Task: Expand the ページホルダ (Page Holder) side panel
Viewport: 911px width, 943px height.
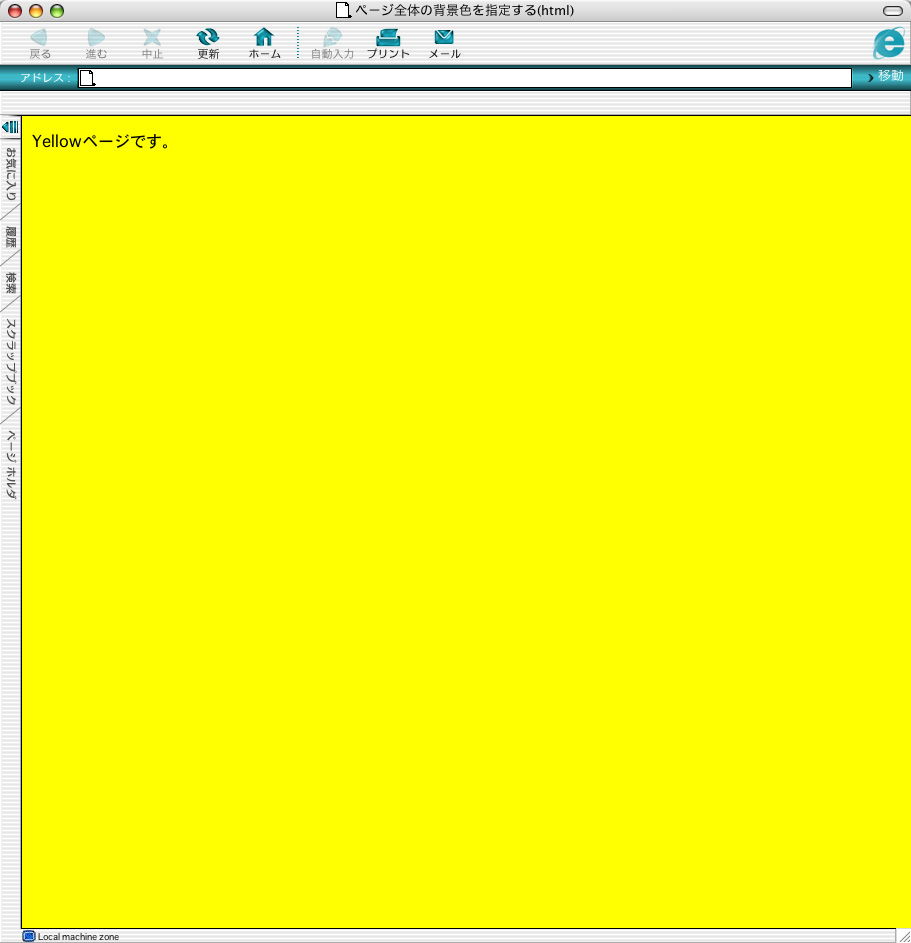Action: tap(11, 465)
